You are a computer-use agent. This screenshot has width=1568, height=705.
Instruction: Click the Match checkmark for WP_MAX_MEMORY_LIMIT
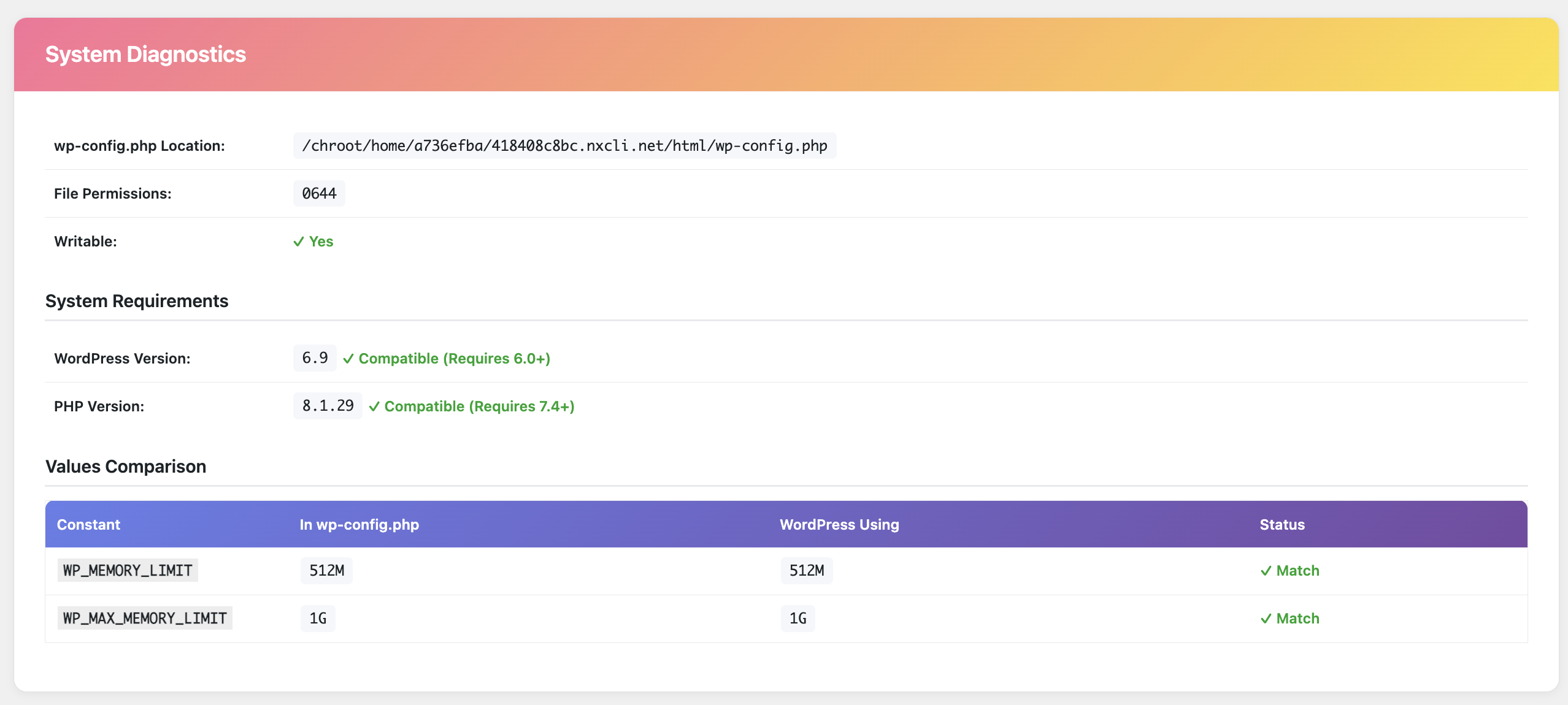tap(1266, 619)
